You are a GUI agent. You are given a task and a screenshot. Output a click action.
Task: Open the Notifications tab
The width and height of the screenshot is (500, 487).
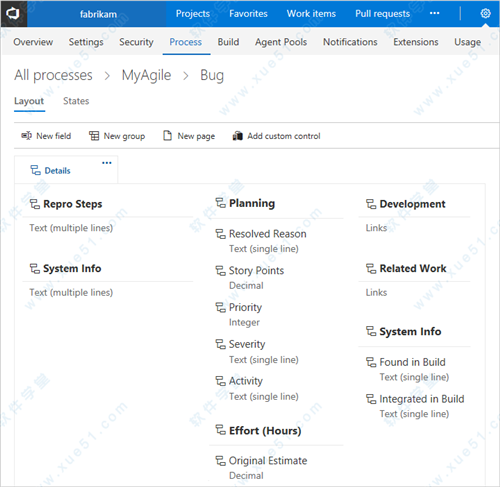(x=350, y=42)
